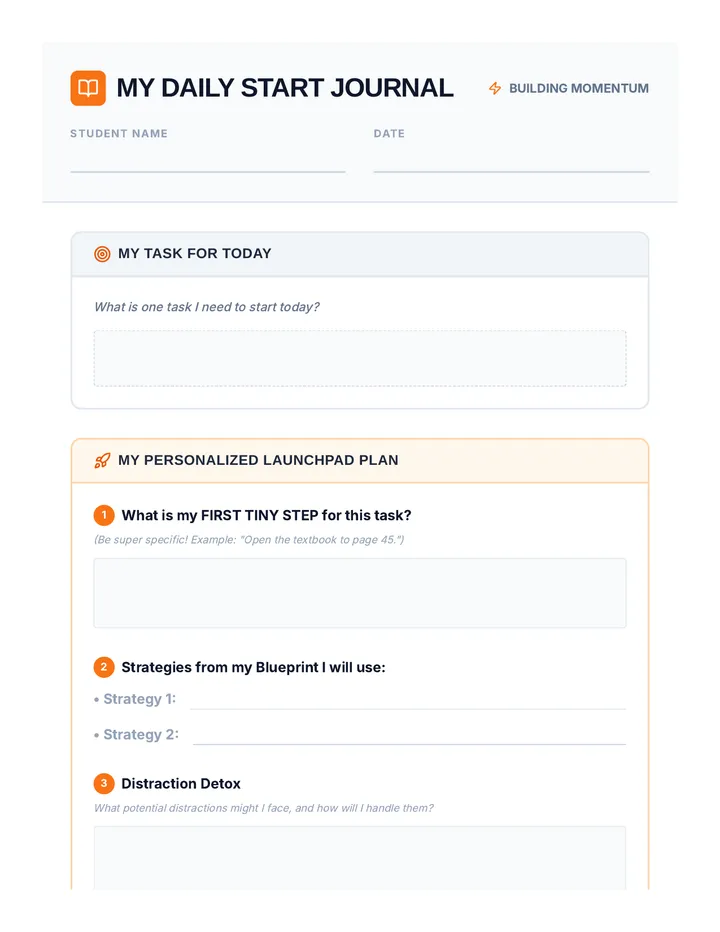Click the First Tiny Step answer box
This screenshot has width=720, height=932.
360,593
